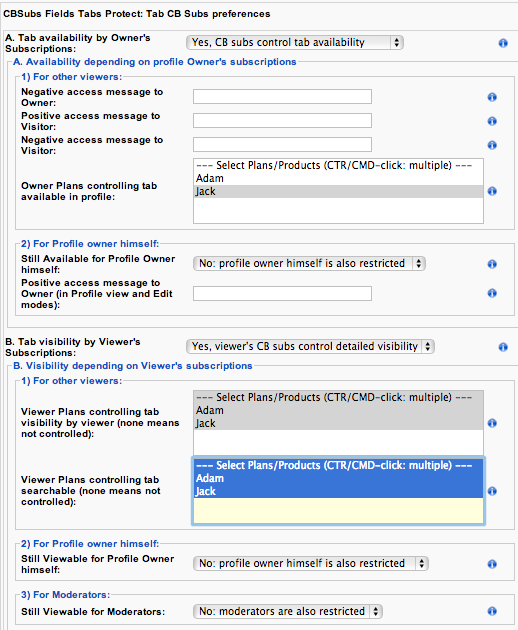
Task: Click info icon beside Positive access message to Visitor
Action: (492, 121)
